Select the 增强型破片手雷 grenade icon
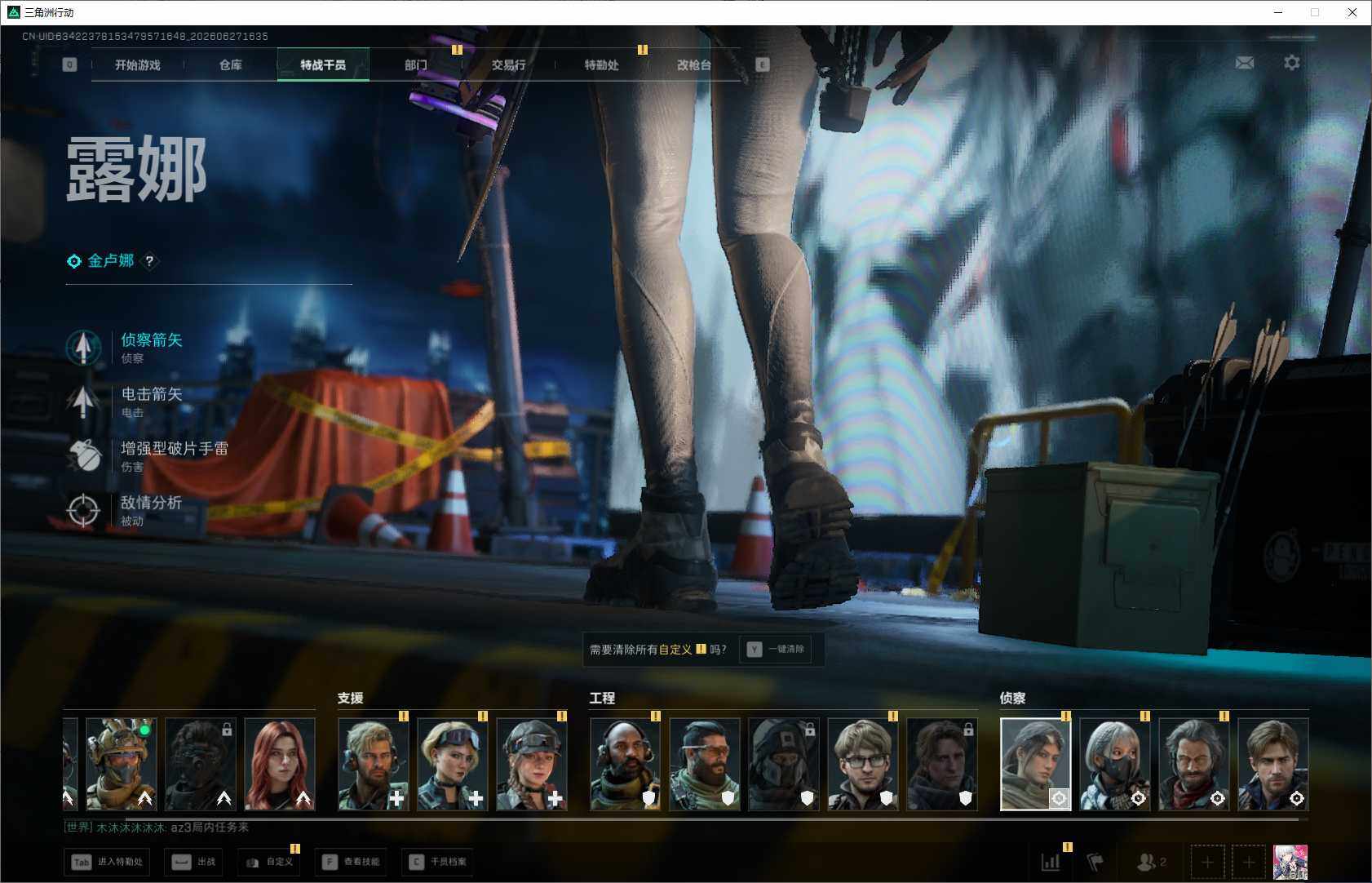This screenshot has width=1372, height=883. pyautogui.click(x=83, y=455)
